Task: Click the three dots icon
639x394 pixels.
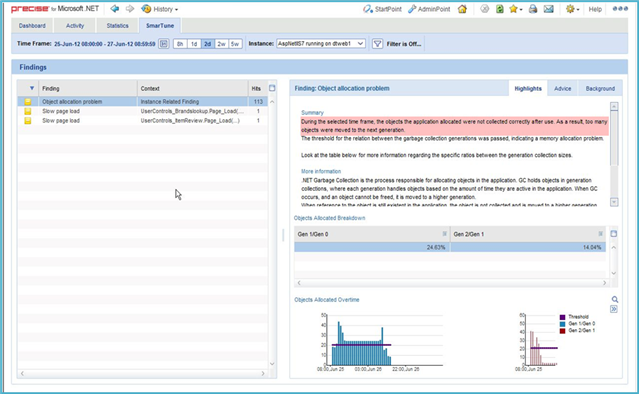Action: tap(620, 8)
